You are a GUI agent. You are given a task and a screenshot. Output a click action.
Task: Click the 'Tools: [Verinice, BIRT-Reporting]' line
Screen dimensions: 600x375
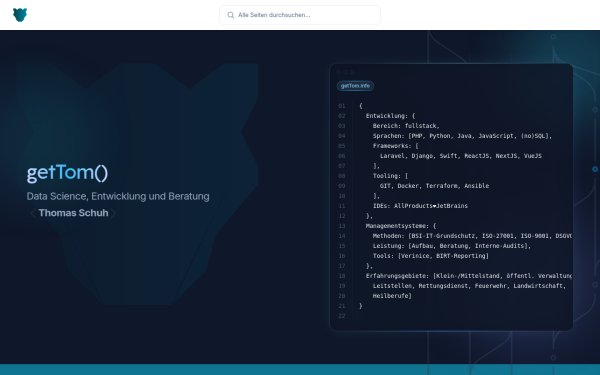(430, 256)
